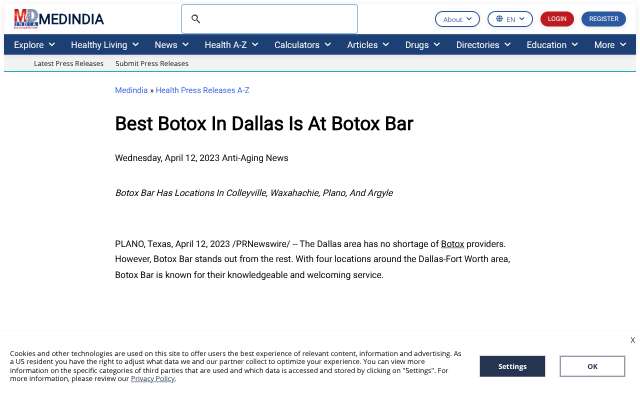Expand the Health A-Z menu
640x400 pixels.
pyautogui.click(x=231, y=45)
